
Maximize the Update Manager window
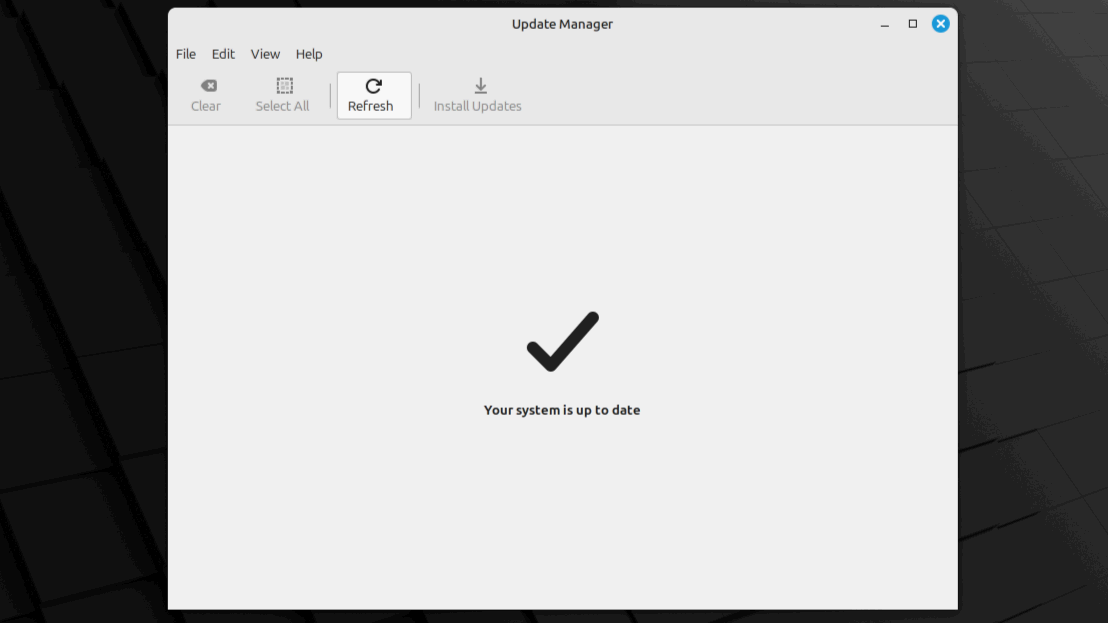pos(912,24)
